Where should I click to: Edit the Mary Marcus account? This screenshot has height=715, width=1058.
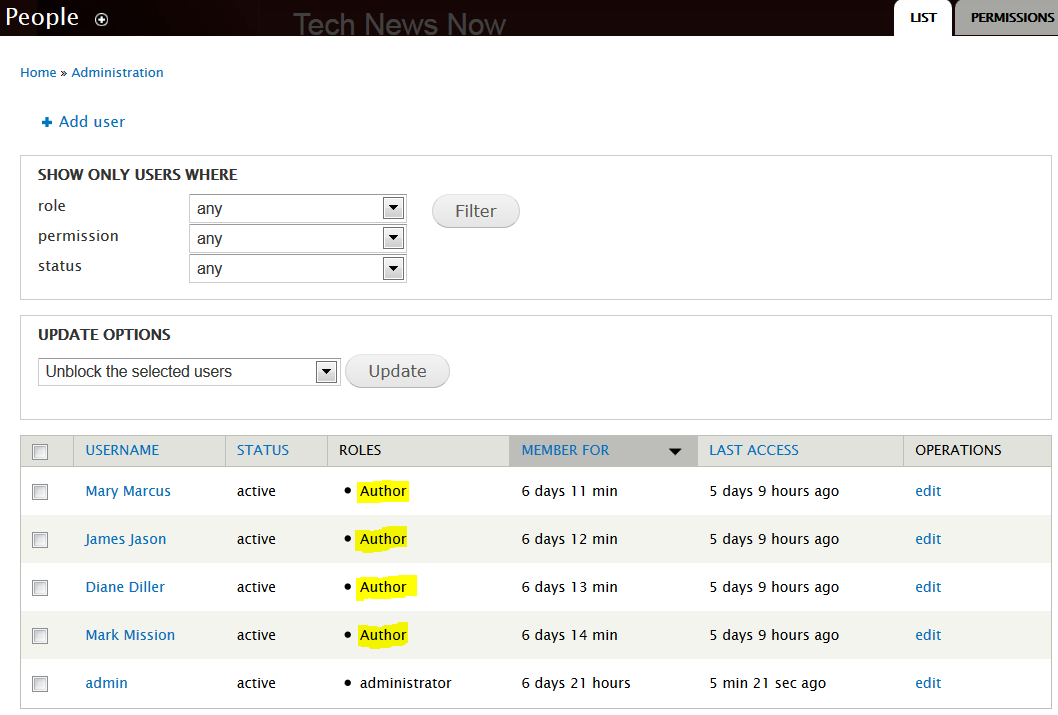tap(928, 491)
